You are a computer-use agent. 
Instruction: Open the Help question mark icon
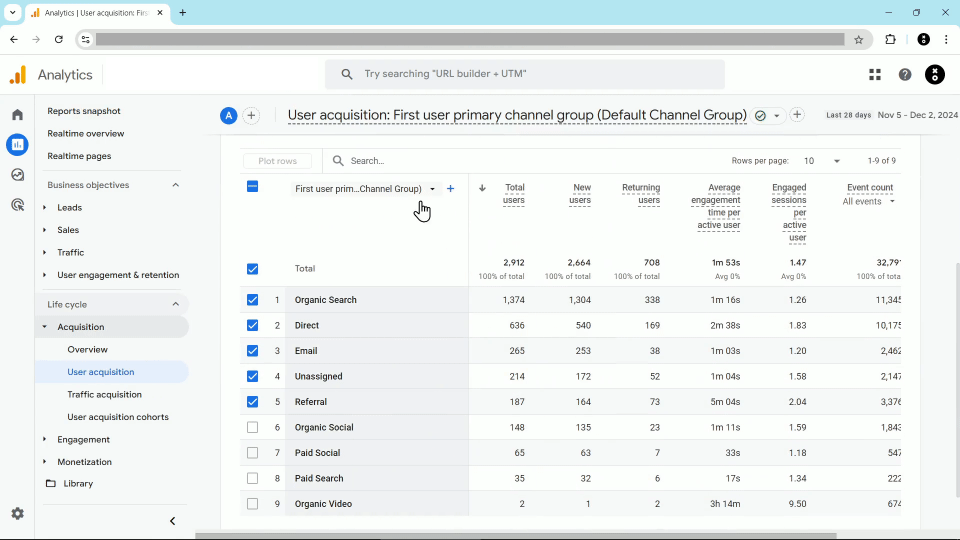click(905, 75)
